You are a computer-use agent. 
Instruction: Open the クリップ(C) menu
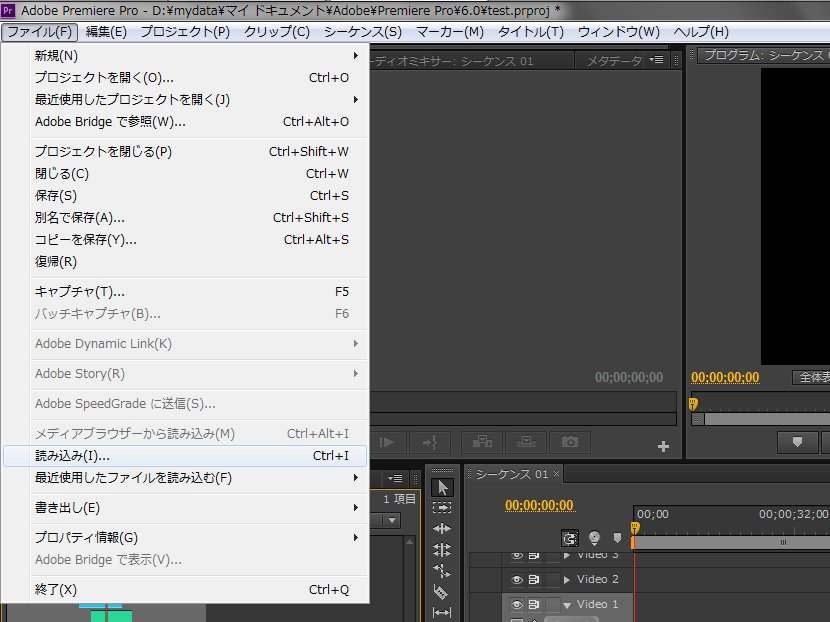click(277, 32)
